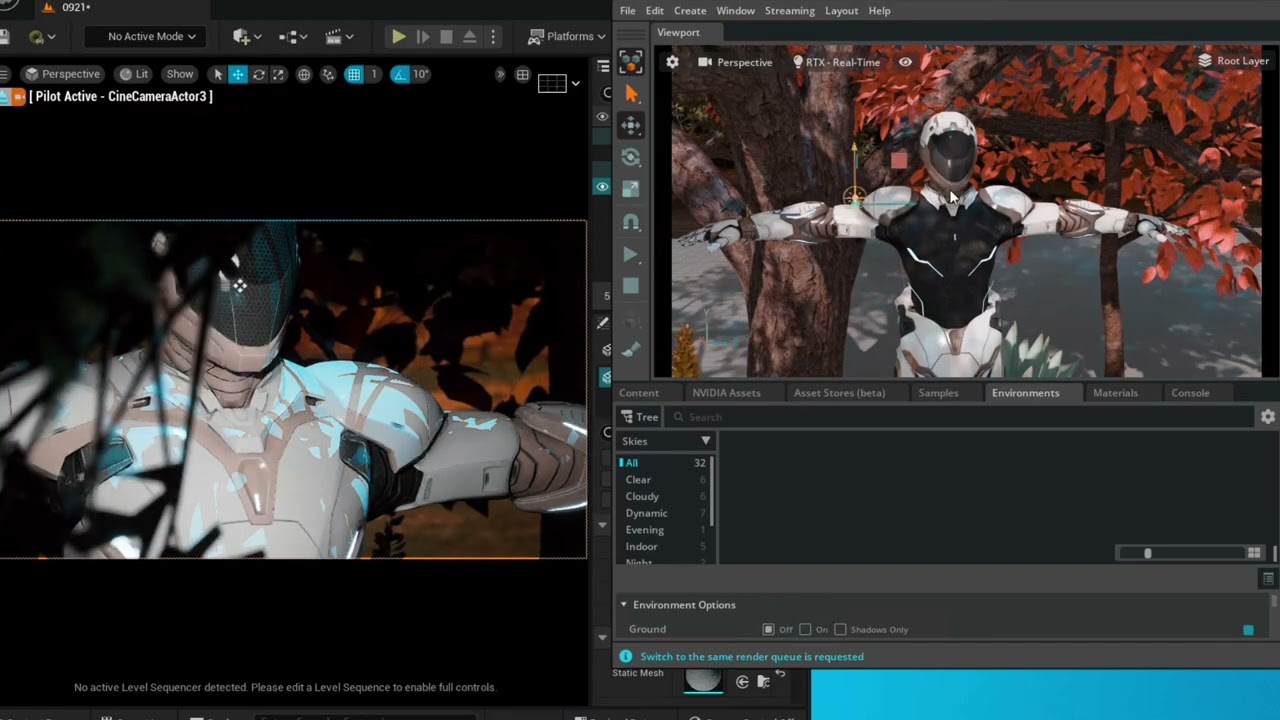Image resolution: width=1280 pixels, height=720 pixels.
Task: Click the magnet Snap tool icon
Action: [631, 222]
